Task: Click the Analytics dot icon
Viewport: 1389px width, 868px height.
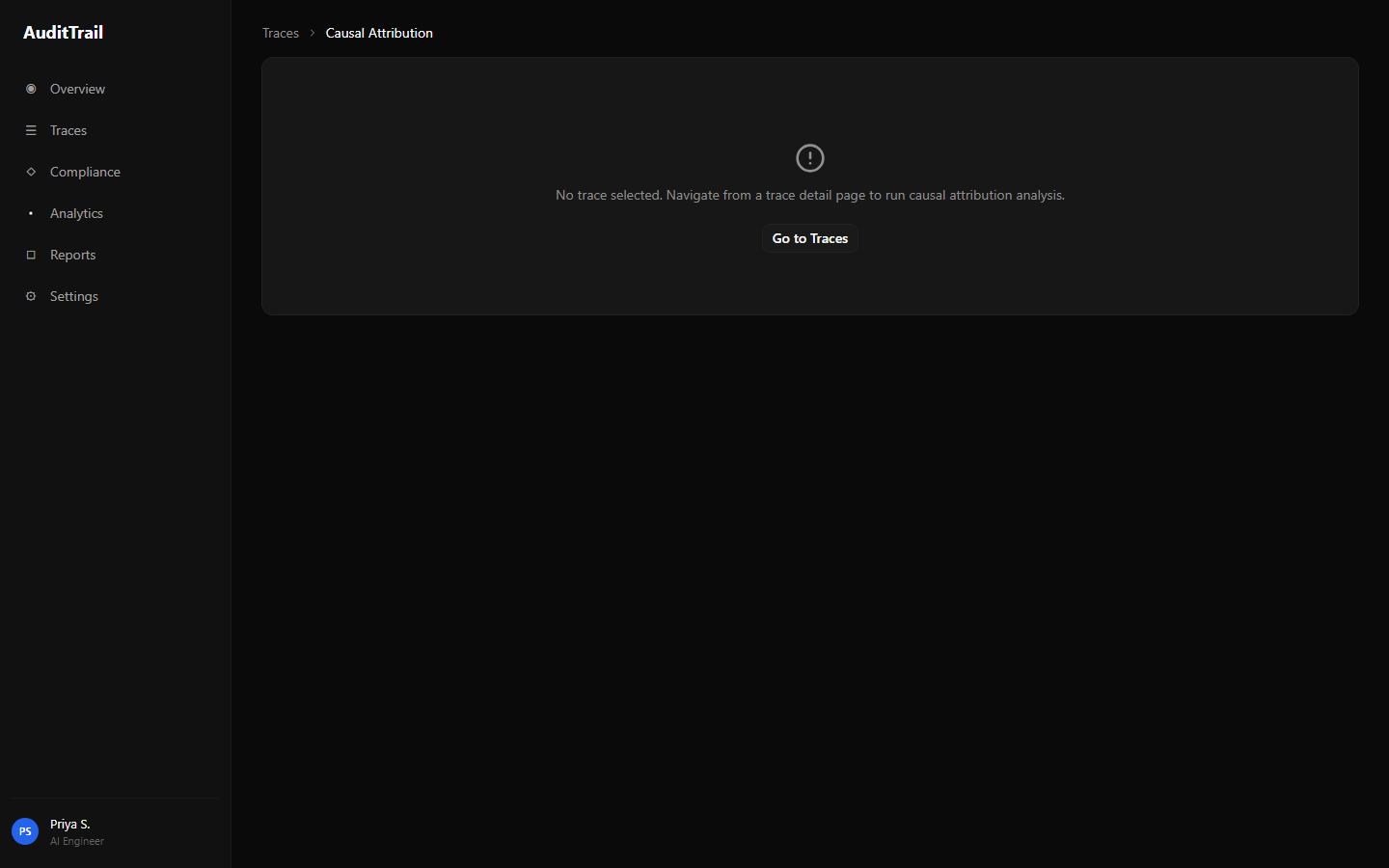Action: coord(31,213)
